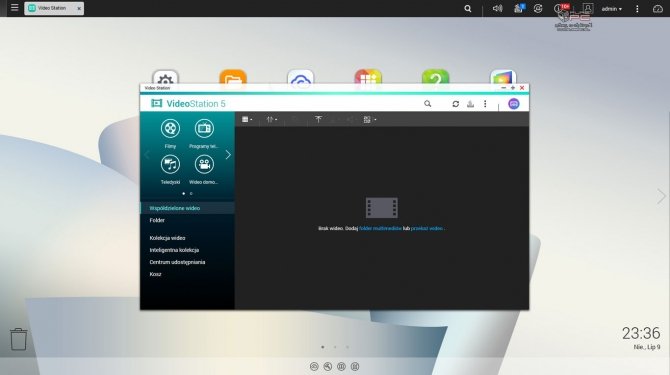Open the Folder sidebar entry
Viewport: 670px width, 375px height.
point(188,220)
